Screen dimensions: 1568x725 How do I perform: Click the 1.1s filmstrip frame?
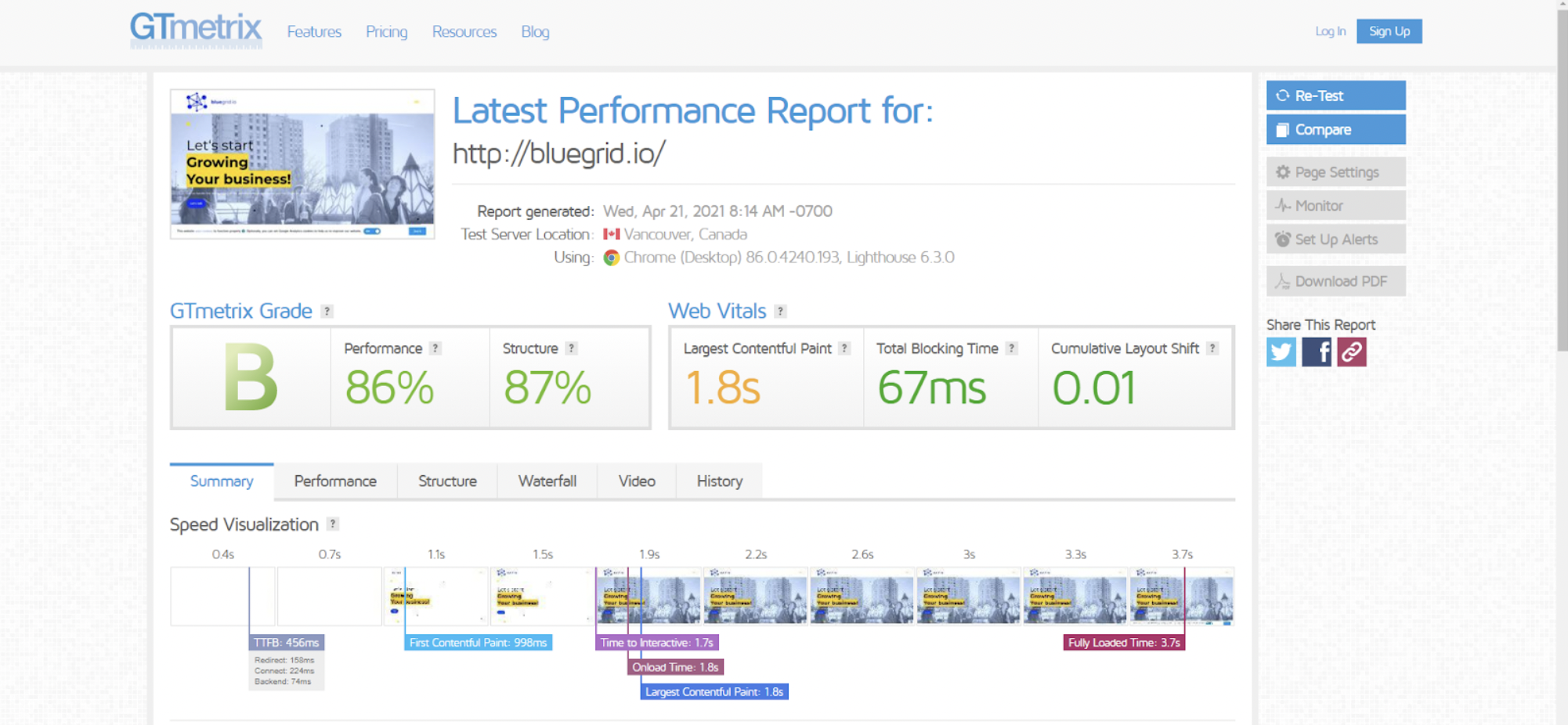click(435, 596)
